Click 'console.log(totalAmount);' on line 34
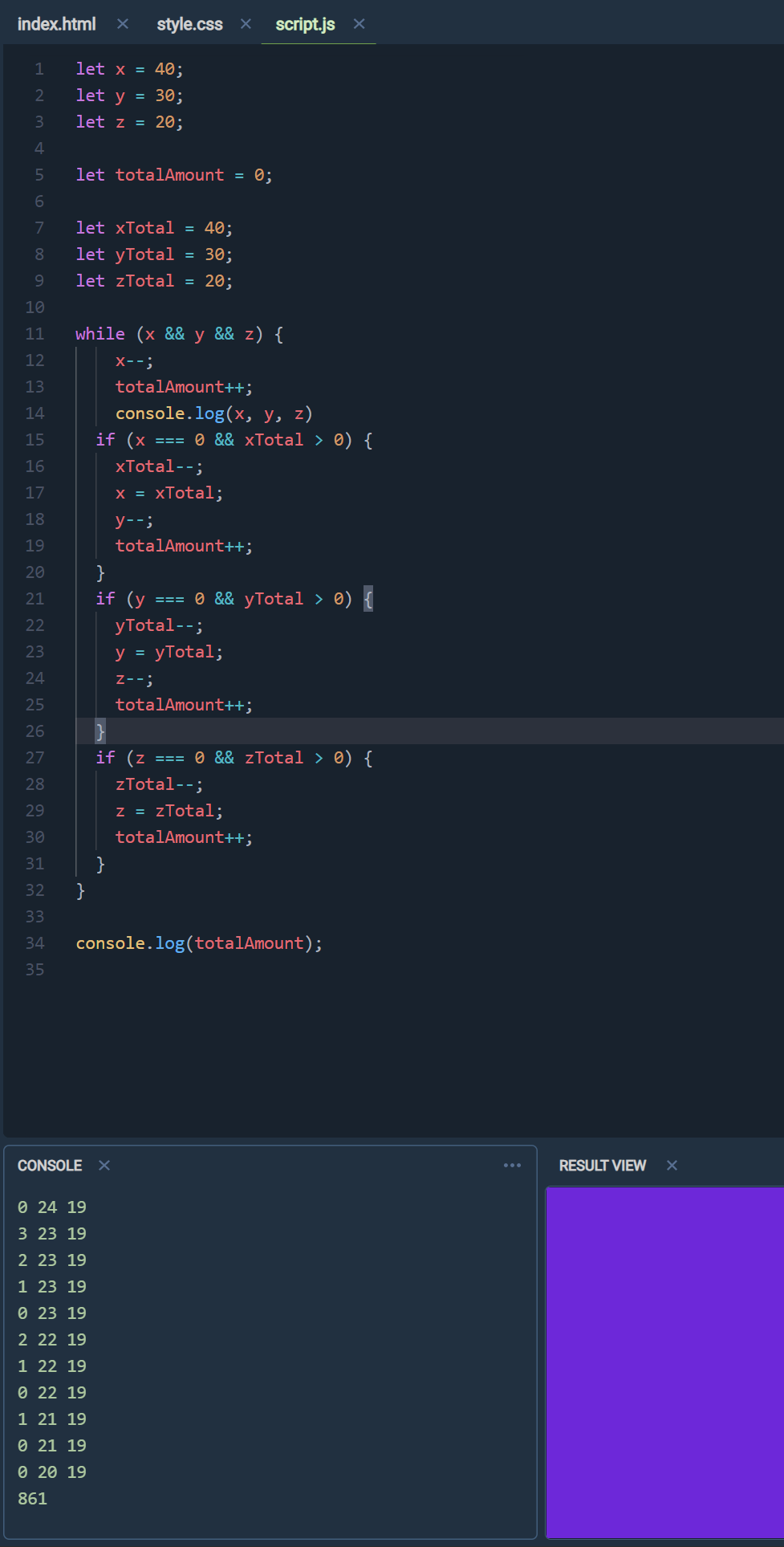784x1547 pixels. tap(199, 943)
